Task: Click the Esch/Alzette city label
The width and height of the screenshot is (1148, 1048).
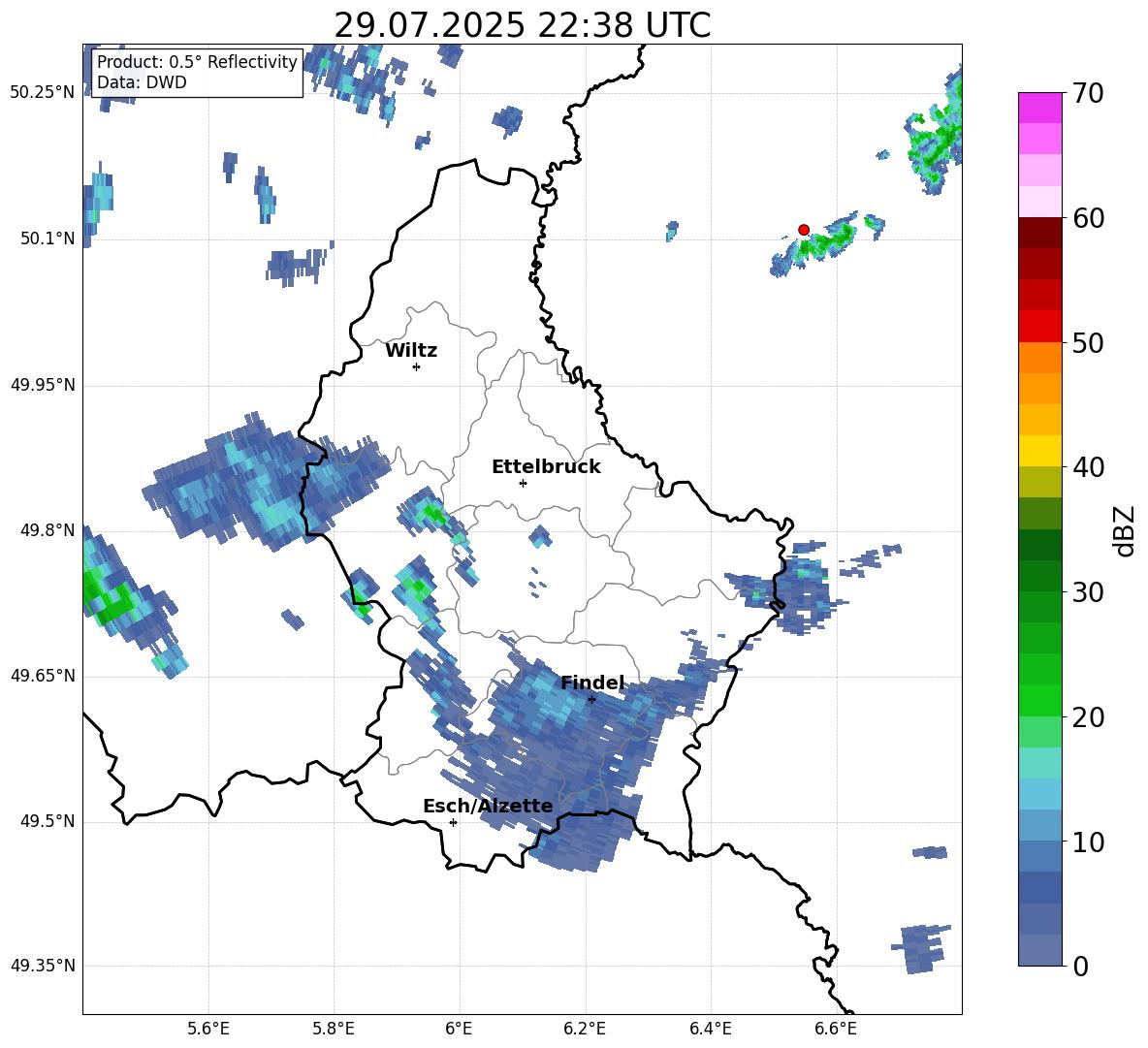Action: tap(488, 806)
